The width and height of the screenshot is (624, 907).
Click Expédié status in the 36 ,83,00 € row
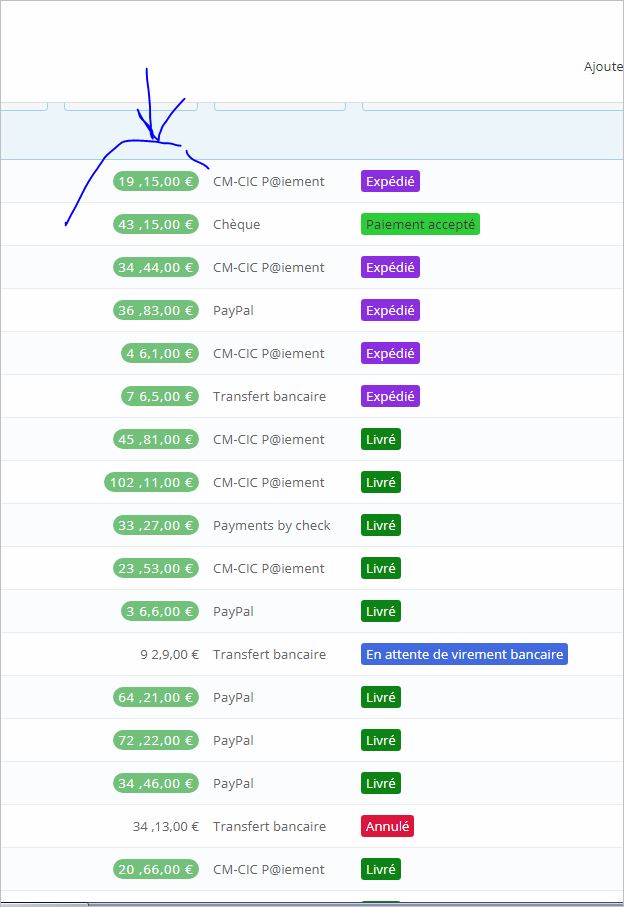(x=390, y=310)
